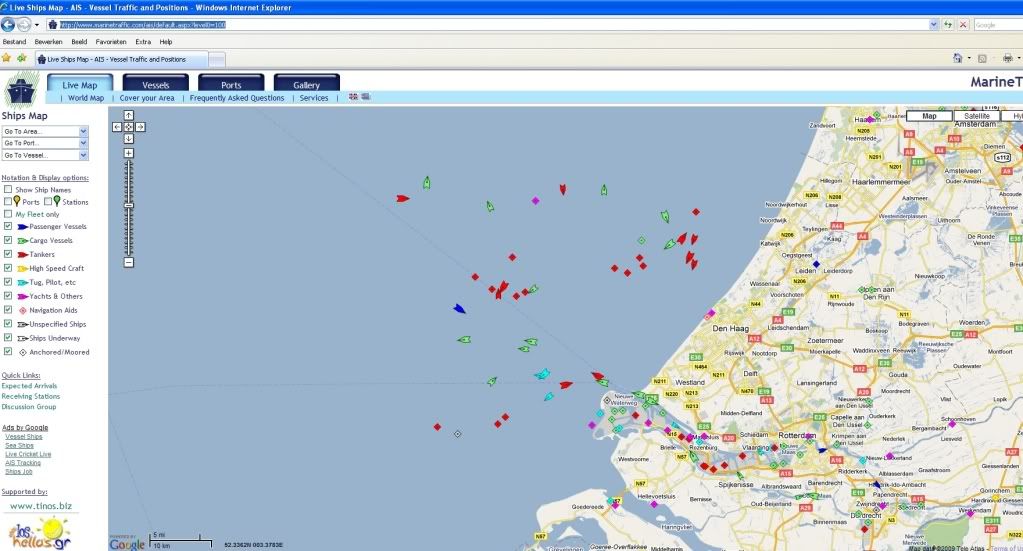Click the blue passenger vessel at sea
The image size is (1023, 551).
[x=460, y=308]
